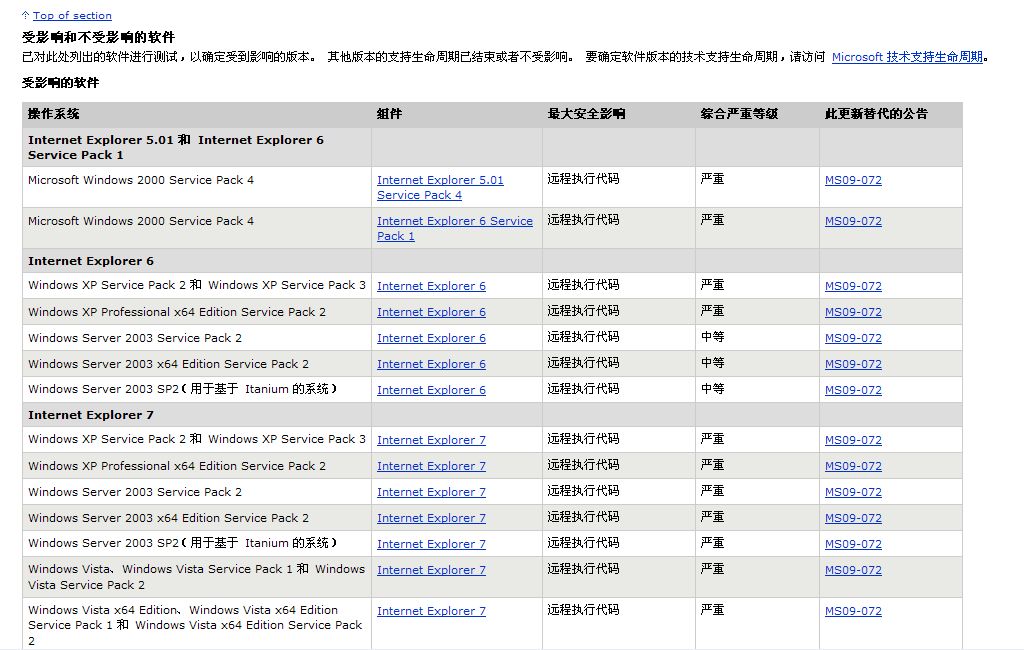The height and width of the screenshot is (650, 1024).
Task: Open MS09-072 for IE 7 on XP Professional x64
Action: pos(853,466)
